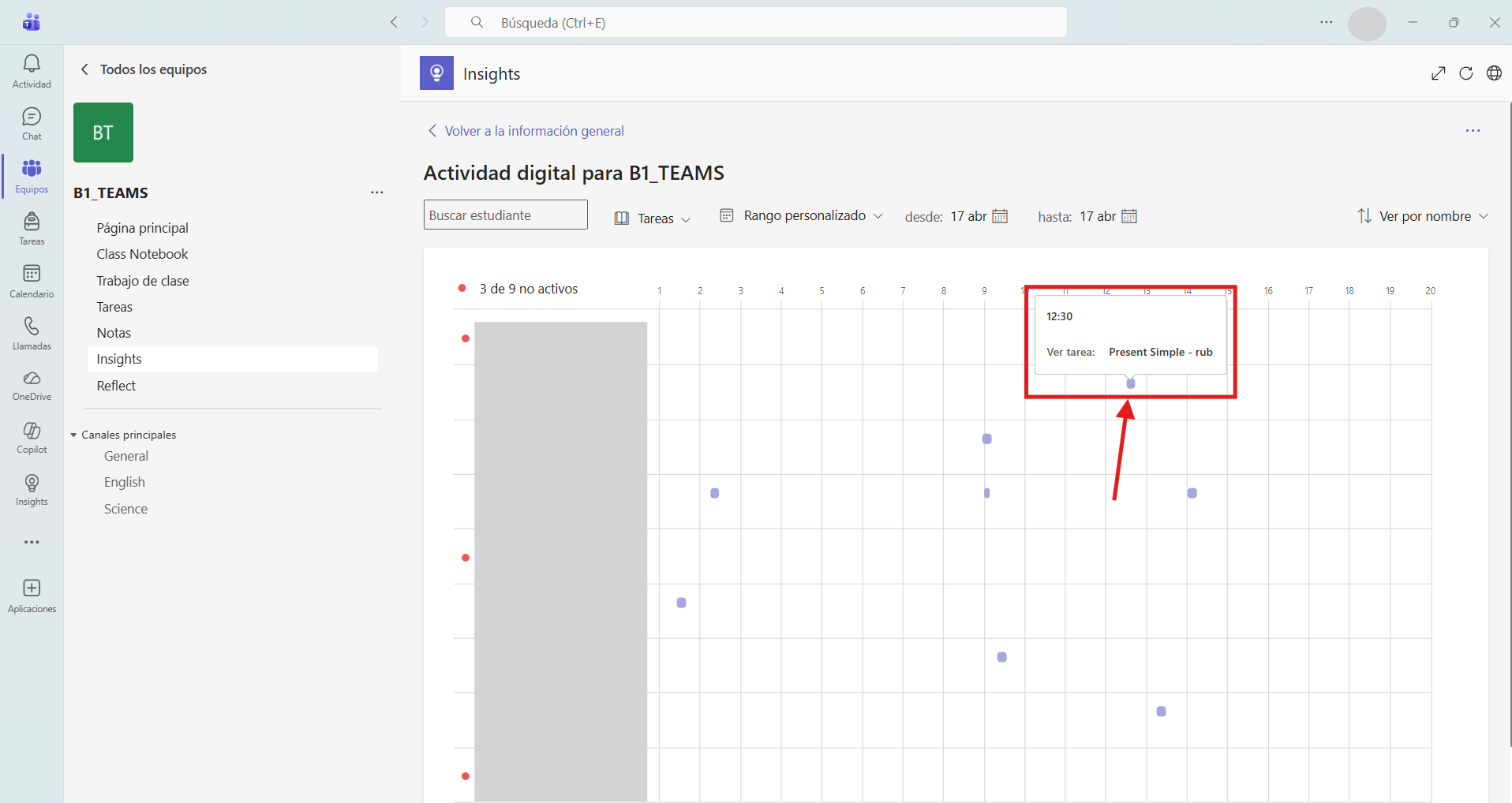The image size is (1512, 803).
Task: Open Tareas in the left rail
Action: coord(32,229)
